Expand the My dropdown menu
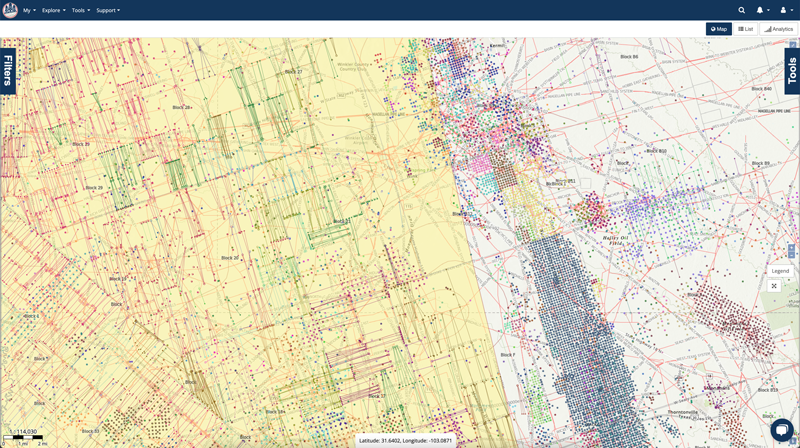The height and width of the screenshot is (448, 800). click(x=29, y=10)
